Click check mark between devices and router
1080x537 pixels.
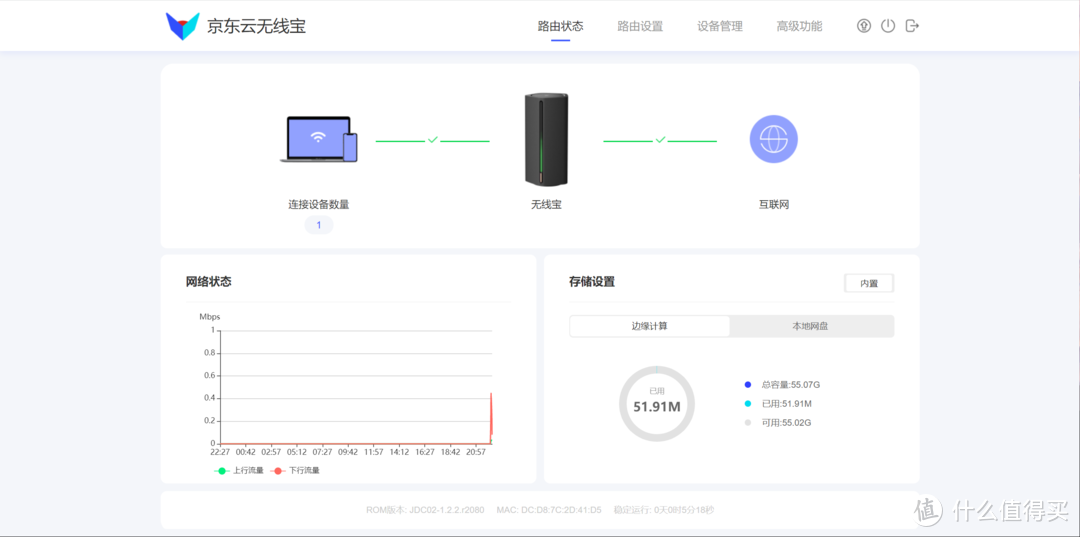[x=433, y=140]
